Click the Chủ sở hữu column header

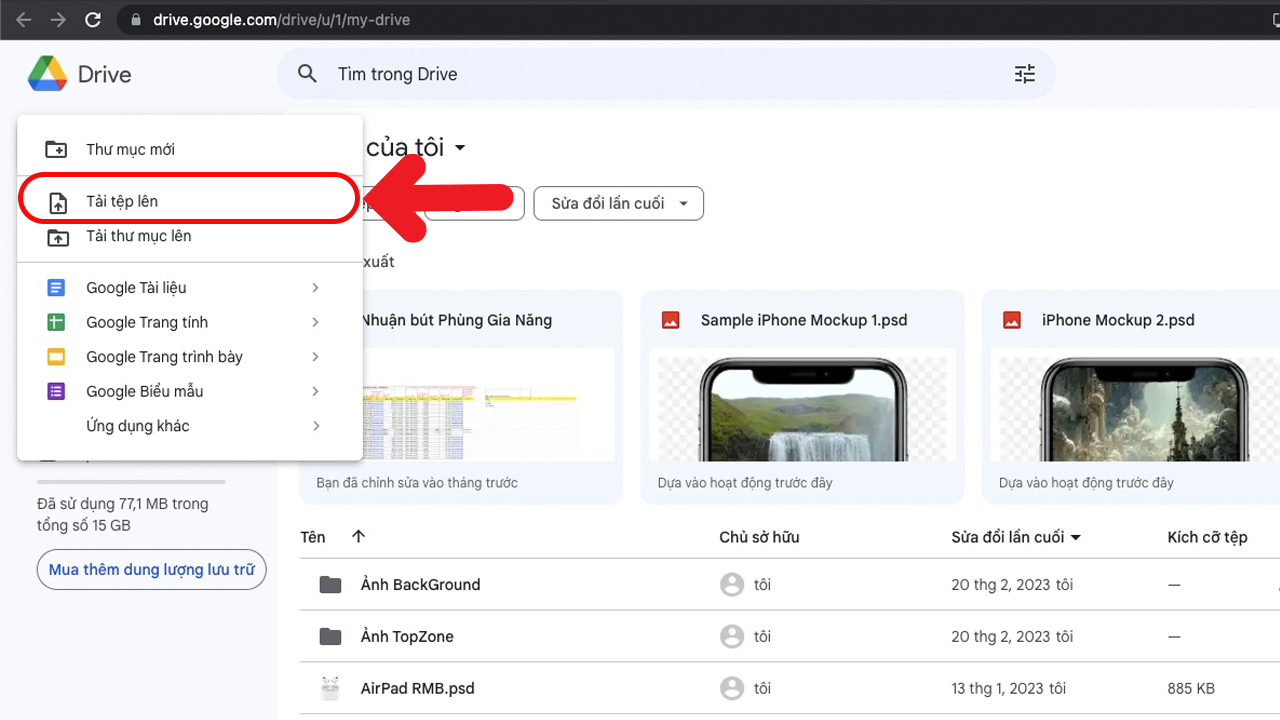click(x=759, y=537)
